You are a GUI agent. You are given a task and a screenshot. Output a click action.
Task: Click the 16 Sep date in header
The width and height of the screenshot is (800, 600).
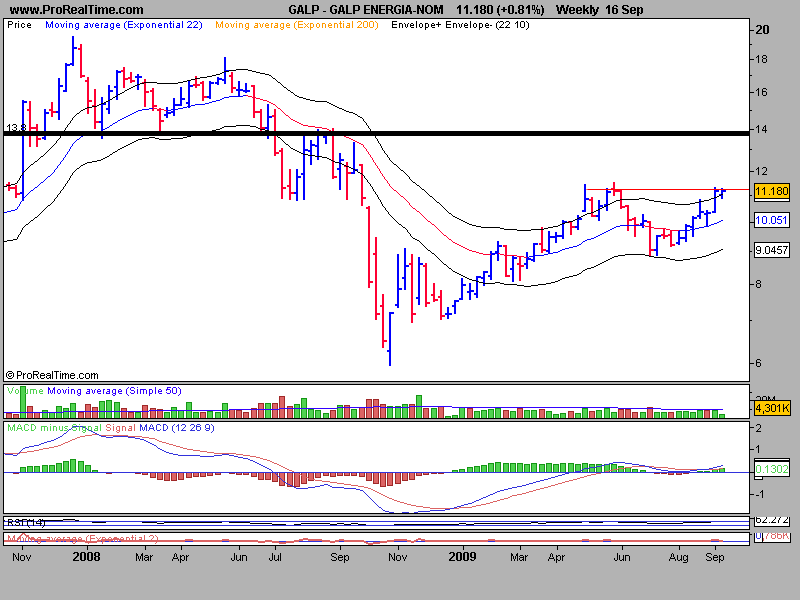coord(624,10)
